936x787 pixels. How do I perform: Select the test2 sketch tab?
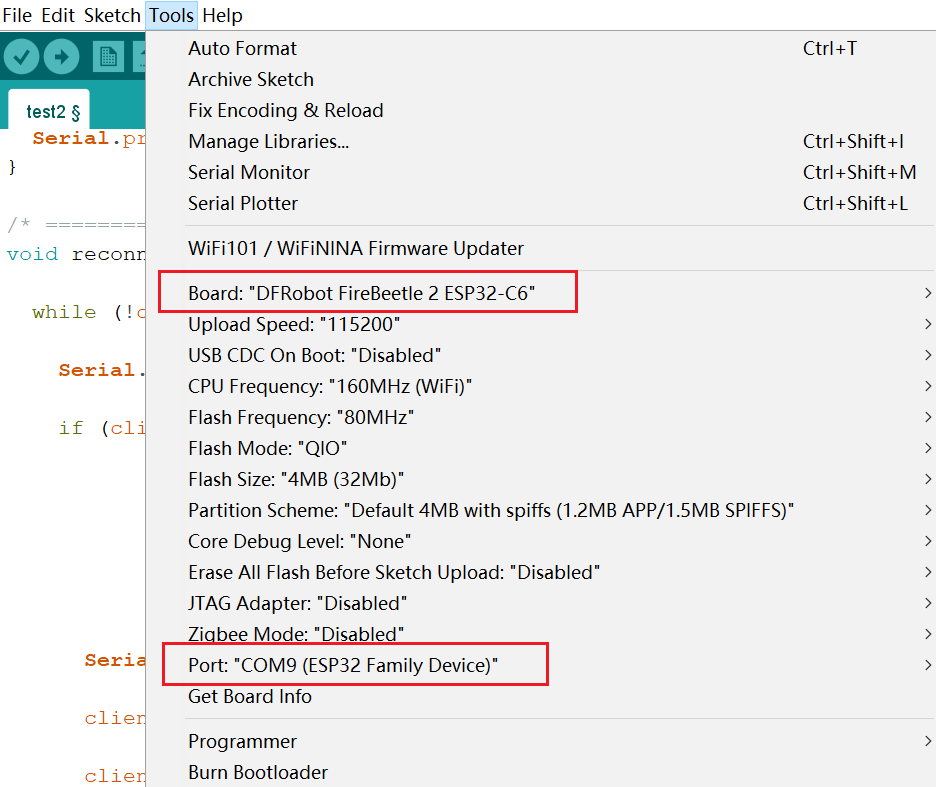tap(53, 112)
